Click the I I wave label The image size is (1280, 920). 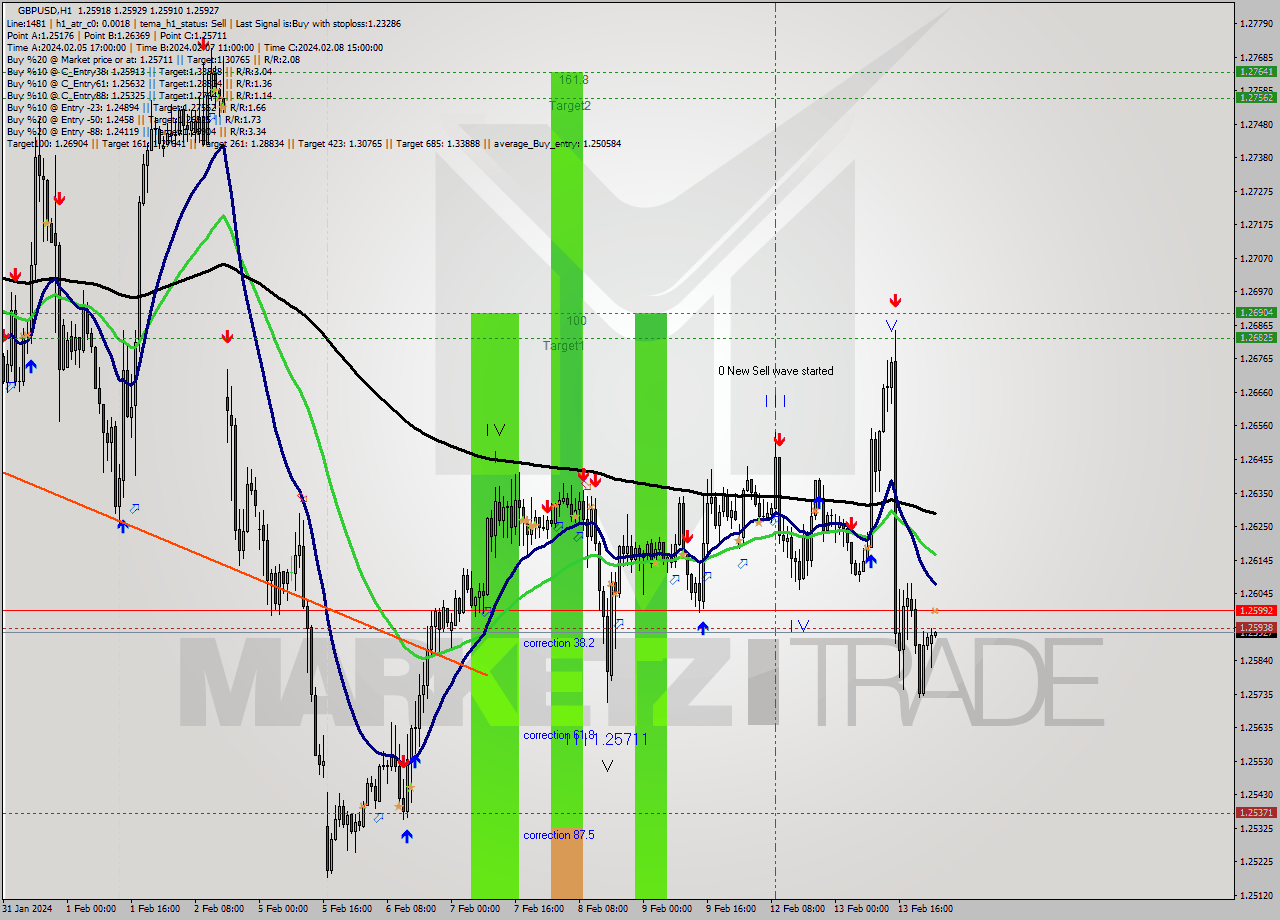(775, 401)
